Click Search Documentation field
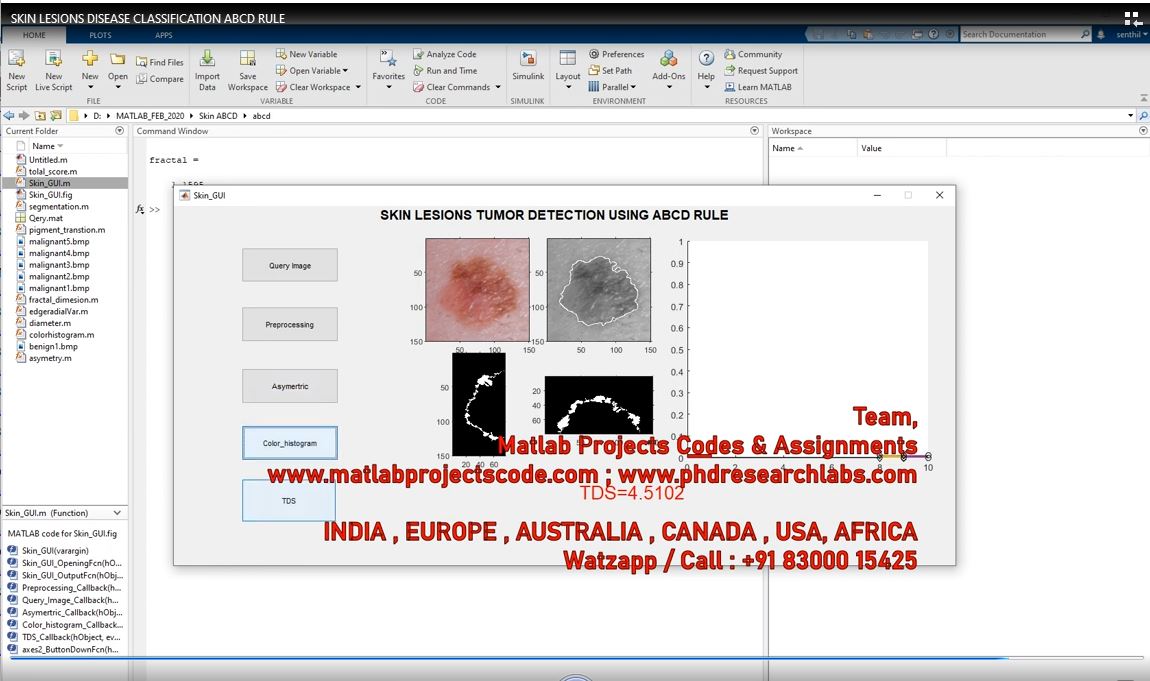Screen dimensions: 1150x681 [1020, 34]
